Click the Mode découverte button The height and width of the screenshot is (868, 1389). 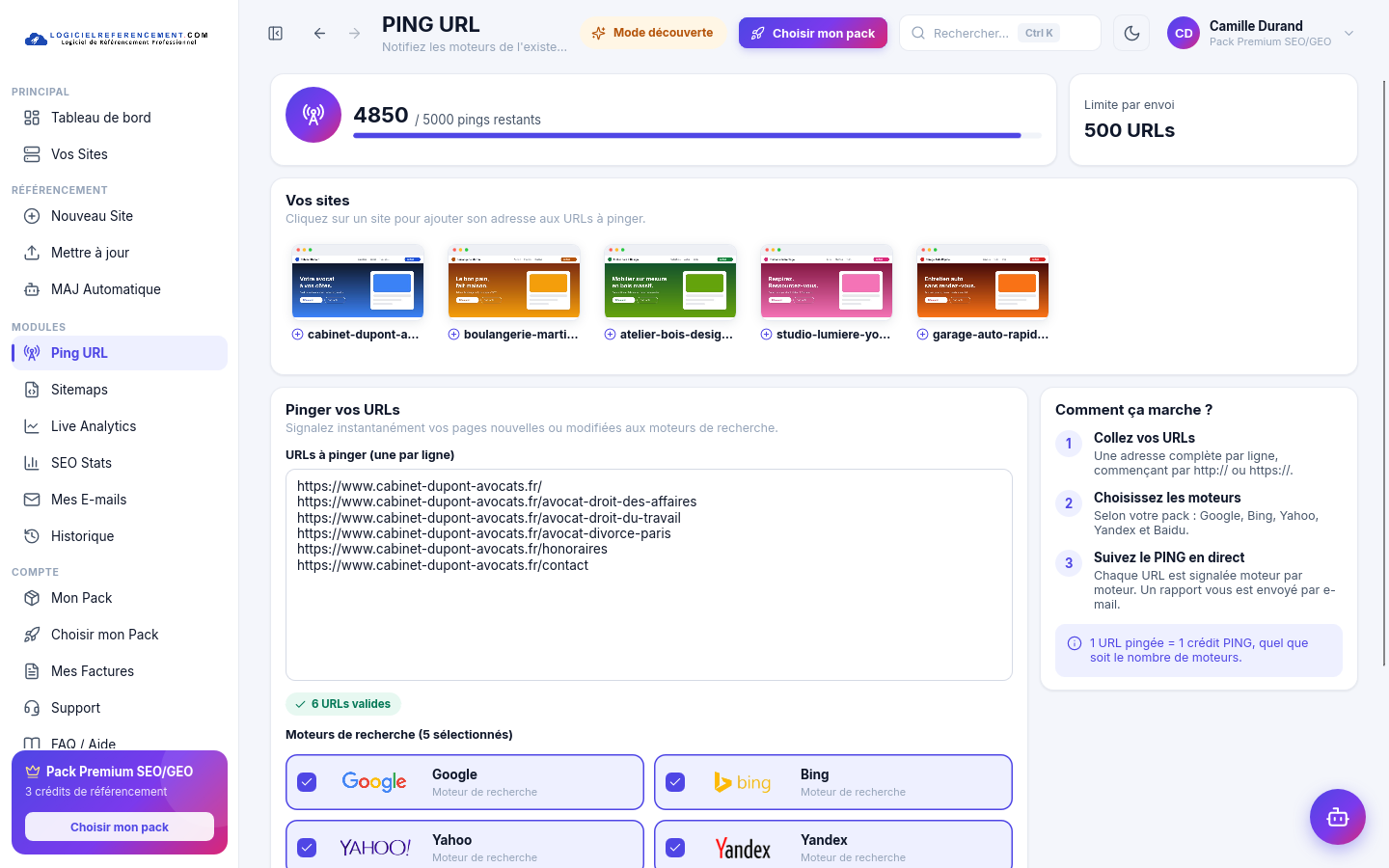click(652, 33)
